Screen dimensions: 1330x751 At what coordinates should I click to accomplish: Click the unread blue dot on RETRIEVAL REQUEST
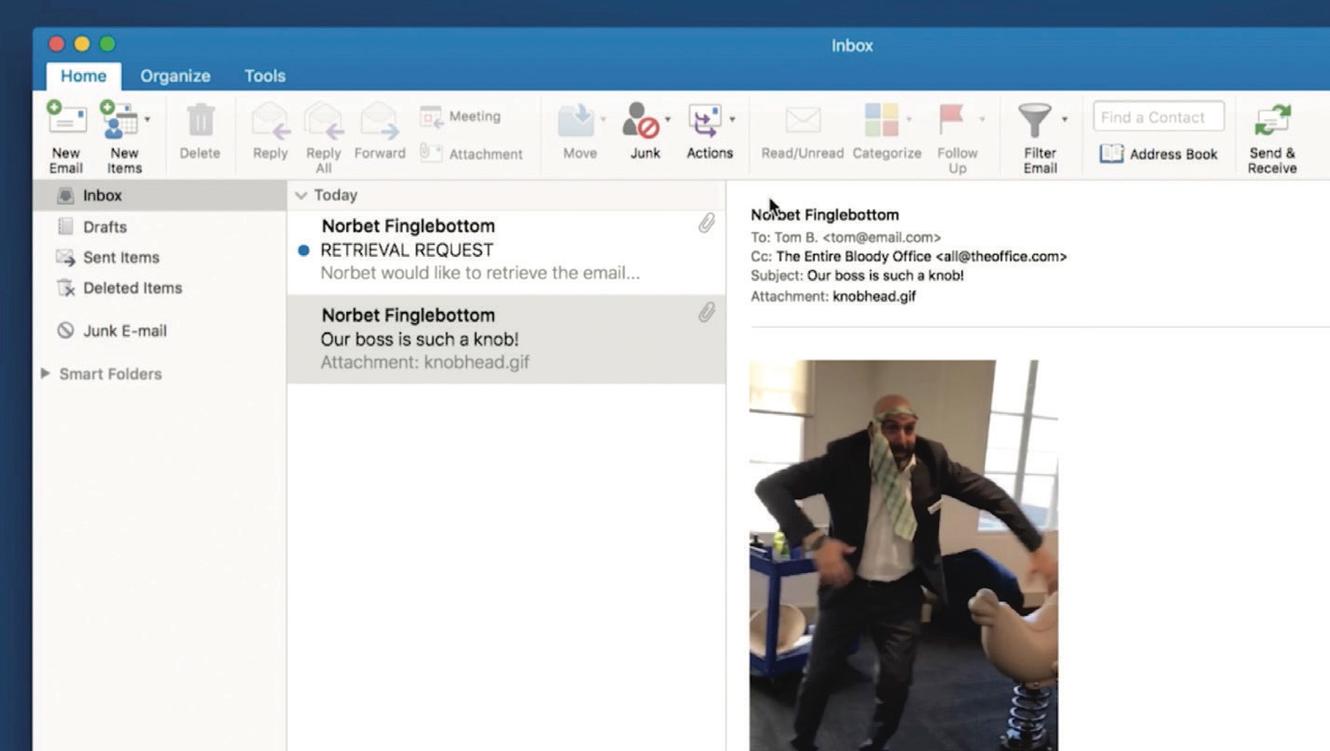tap(304, 250)
